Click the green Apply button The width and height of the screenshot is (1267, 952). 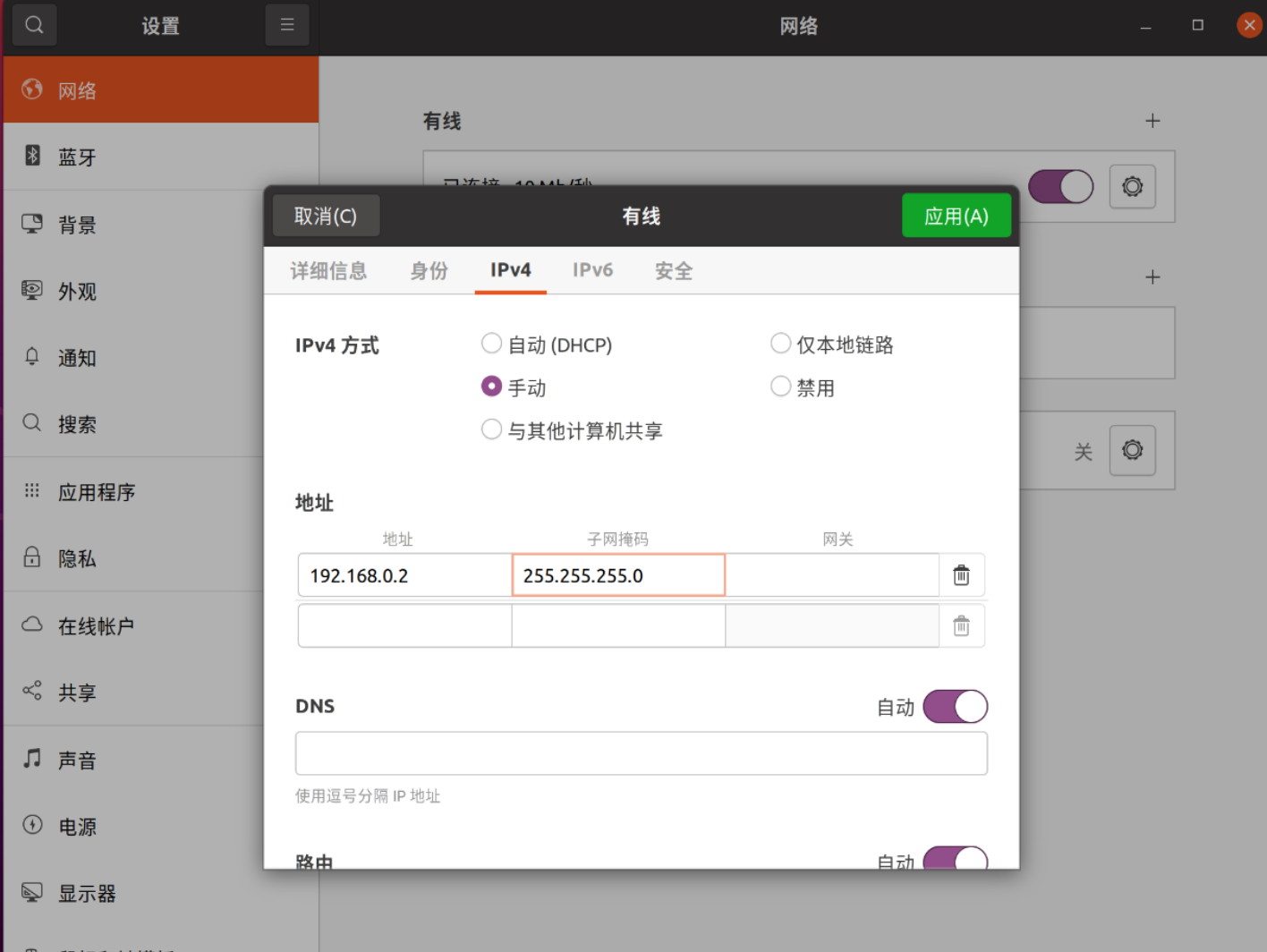point(956,217)
